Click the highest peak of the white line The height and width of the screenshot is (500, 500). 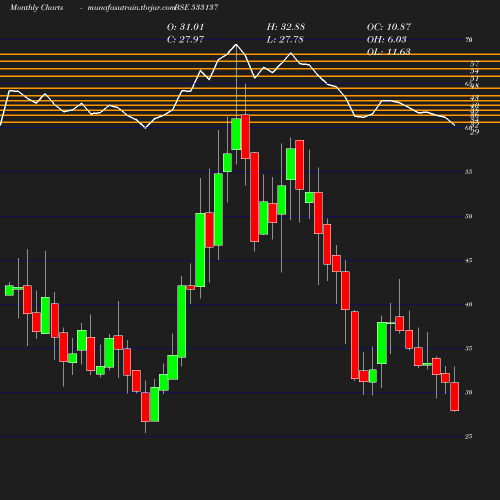point(236,44)
